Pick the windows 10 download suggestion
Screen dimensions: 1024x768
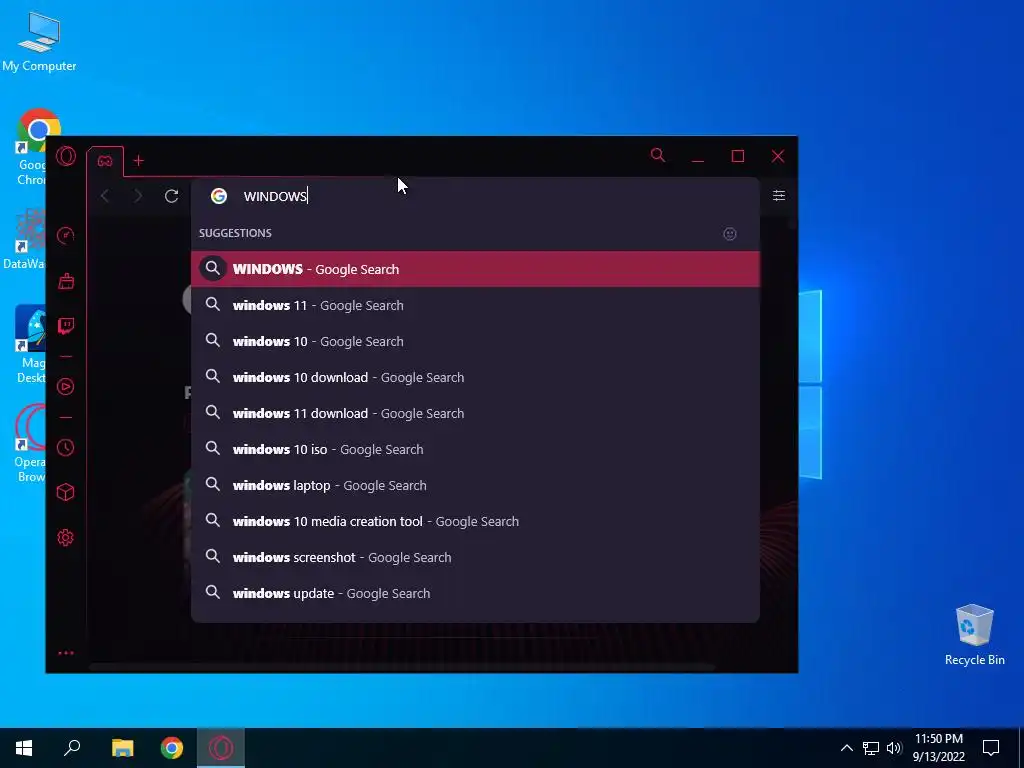[x=475, y=377]
